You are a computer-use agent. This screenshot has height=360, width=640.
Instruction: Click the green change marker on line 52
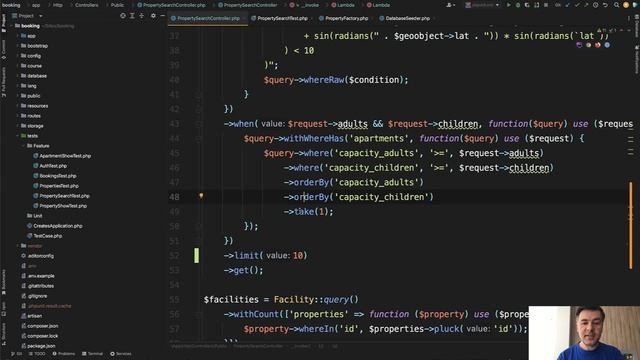coord(196,256)
